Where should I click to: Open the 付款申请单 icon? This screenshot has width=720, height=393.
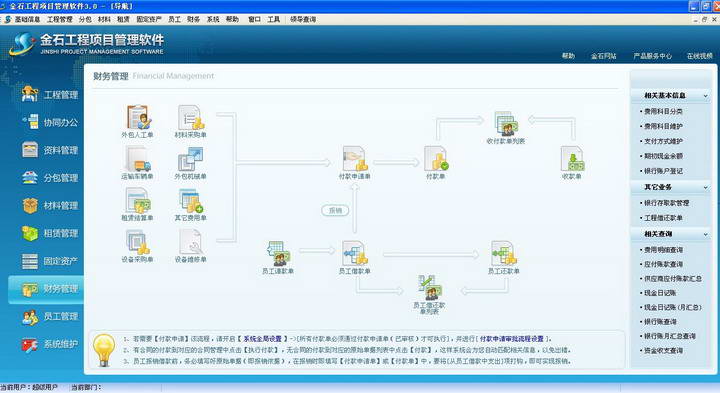(x=354, y=159)
